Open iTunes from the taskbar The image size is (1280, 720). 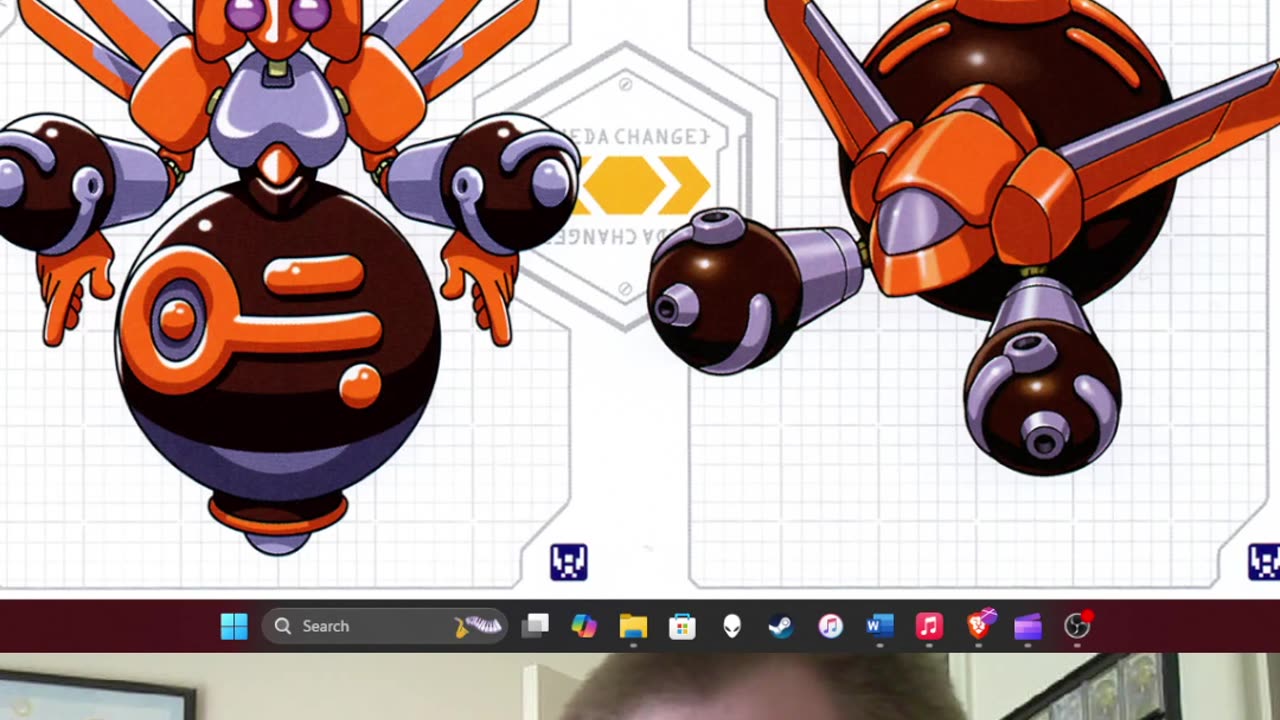(830, 626)
